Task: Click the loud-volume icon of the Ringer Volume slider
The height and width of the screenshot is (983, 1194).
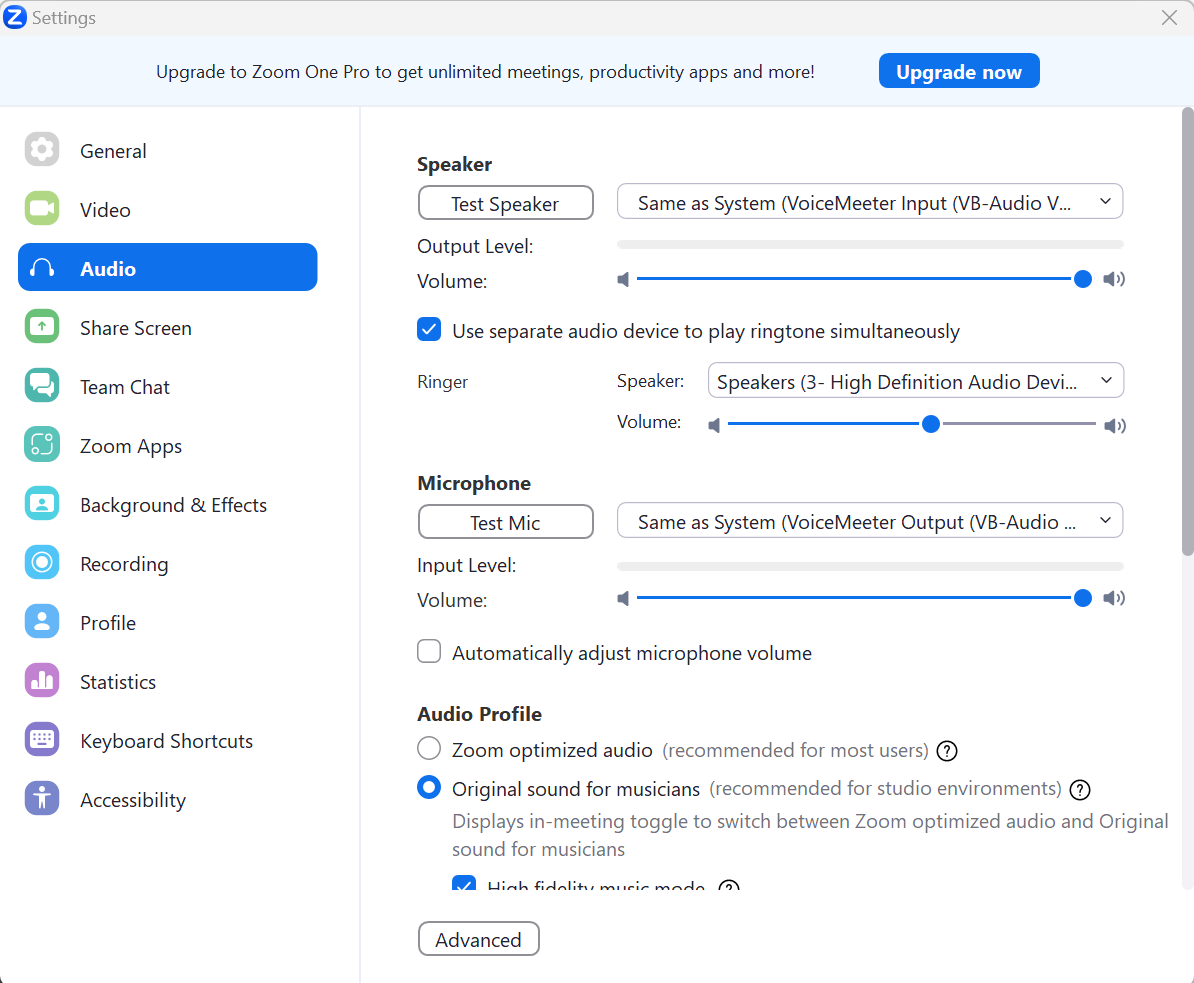Action: click(x=1115, y=425)
